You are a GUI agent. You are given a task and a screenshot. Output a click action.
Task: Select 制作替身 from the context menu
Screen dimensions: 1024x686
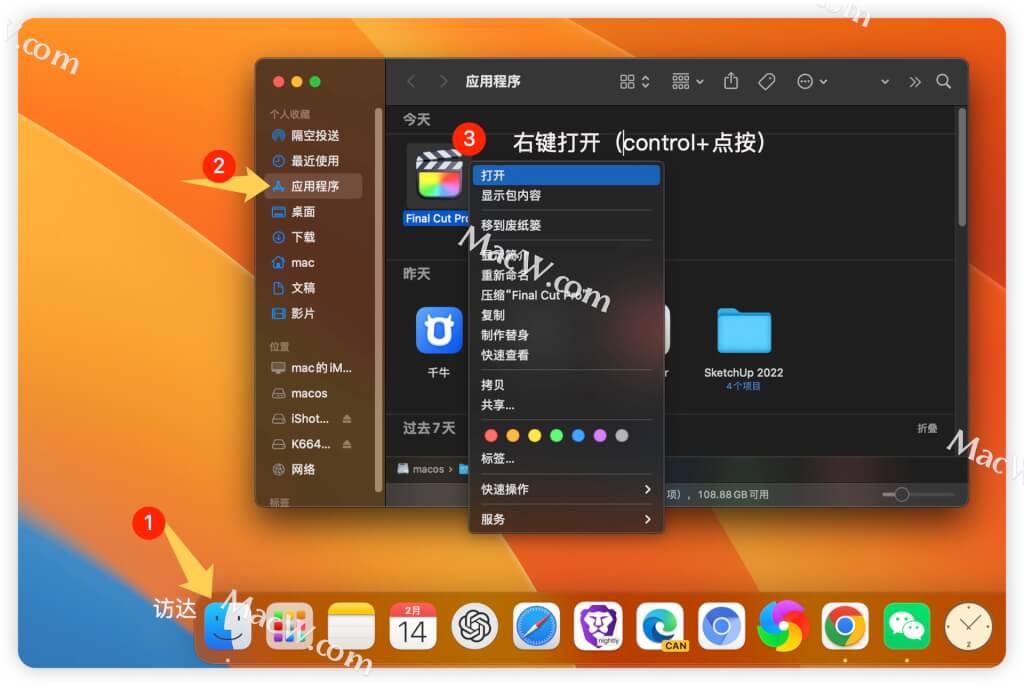click(566, 335)
